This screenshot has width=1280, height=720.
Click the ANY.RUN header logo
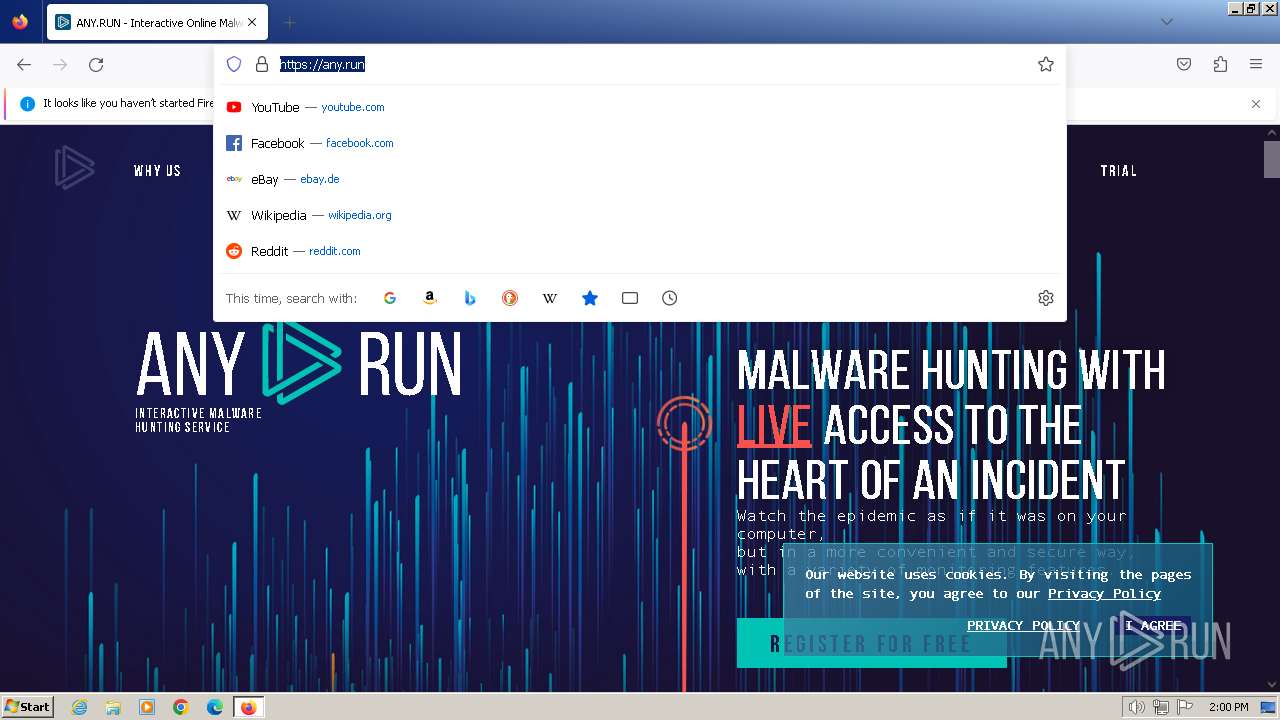pos(74,167)
